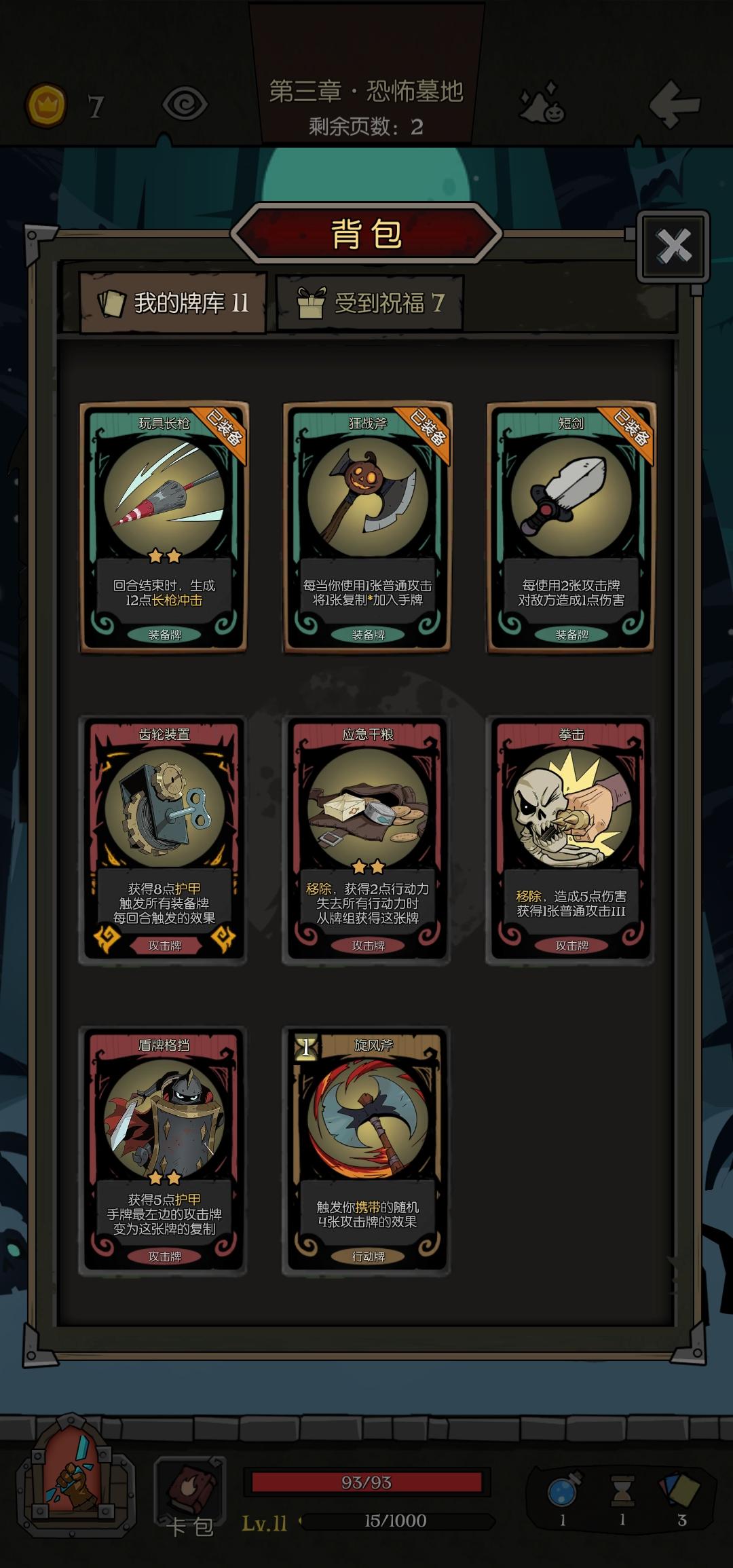Choose the 盾牌格挡 shield block card
Screen dimensions: 733x1568
[x=164, y=1151]
